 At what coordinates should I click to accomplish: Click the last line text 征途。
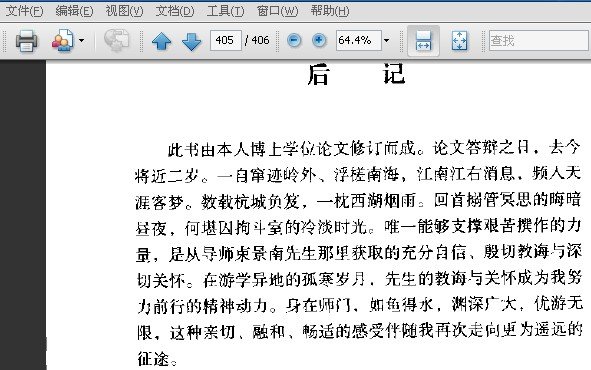pyautogui.click(x=157, y=358)
